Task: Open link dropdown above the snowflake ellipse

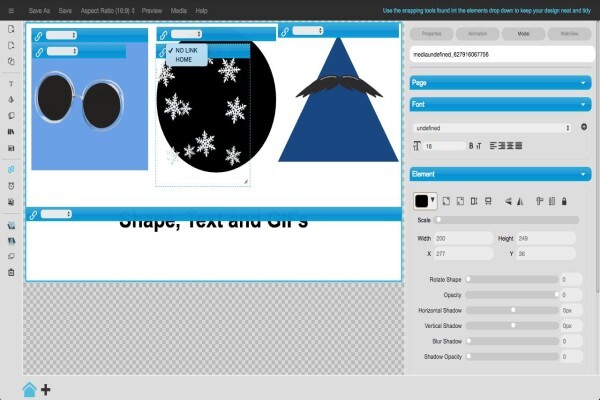Action: pos(186,34)
